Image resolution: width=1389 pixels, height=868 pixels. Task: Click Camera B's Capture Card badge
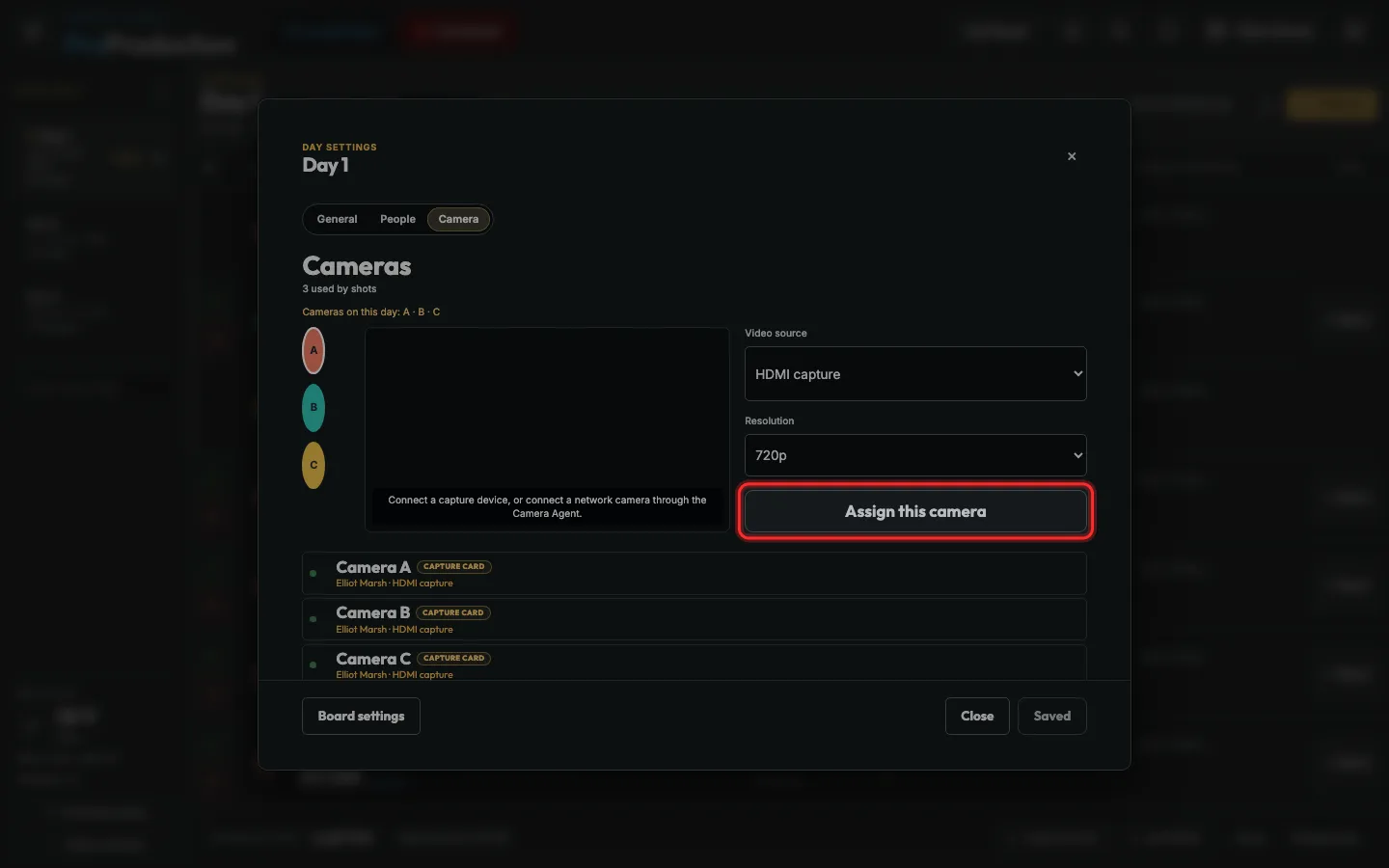(x=453, y=612)
